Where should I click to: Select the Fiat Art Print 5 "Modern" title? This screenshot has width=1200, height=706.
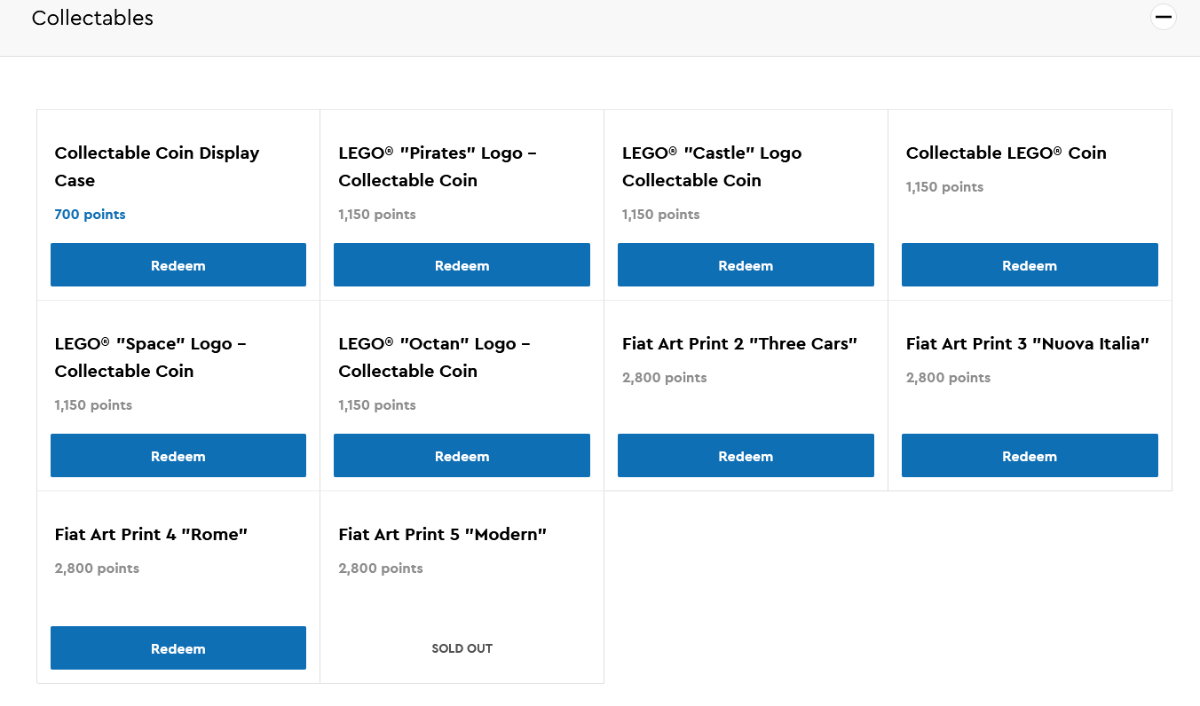click(x=443, y=534)
